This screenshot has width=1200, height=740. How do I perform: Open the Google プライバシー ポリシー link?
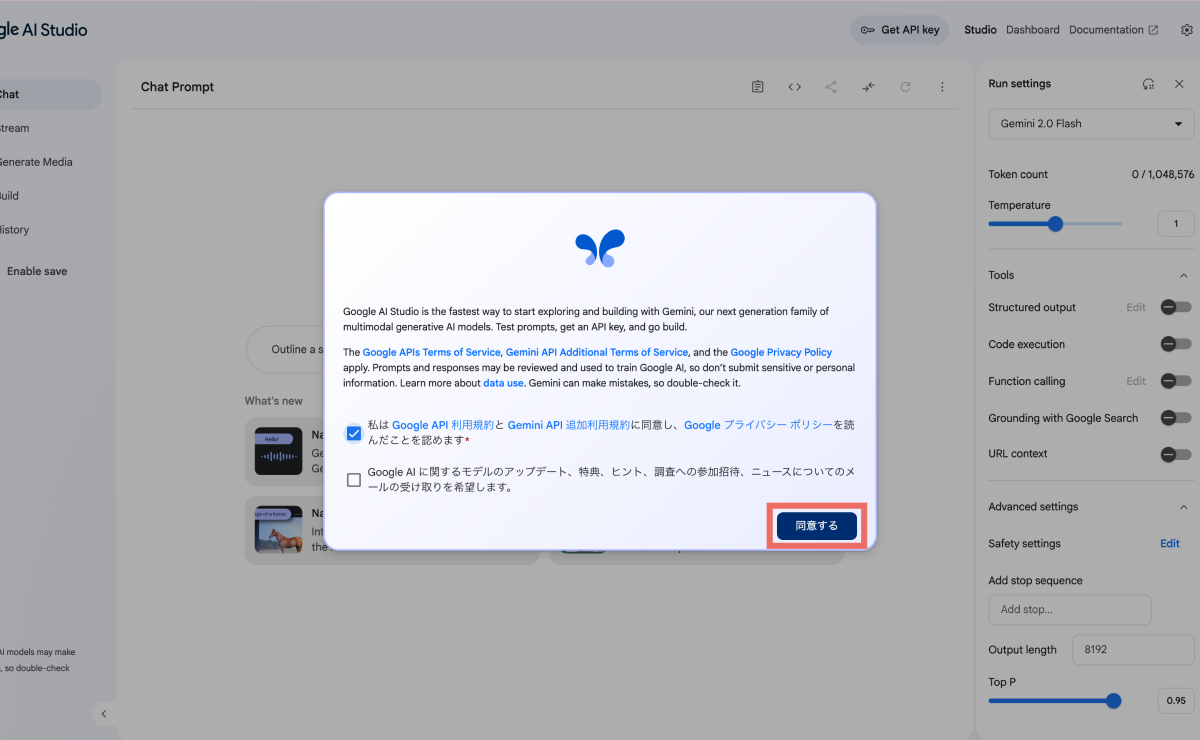(758, 425)
